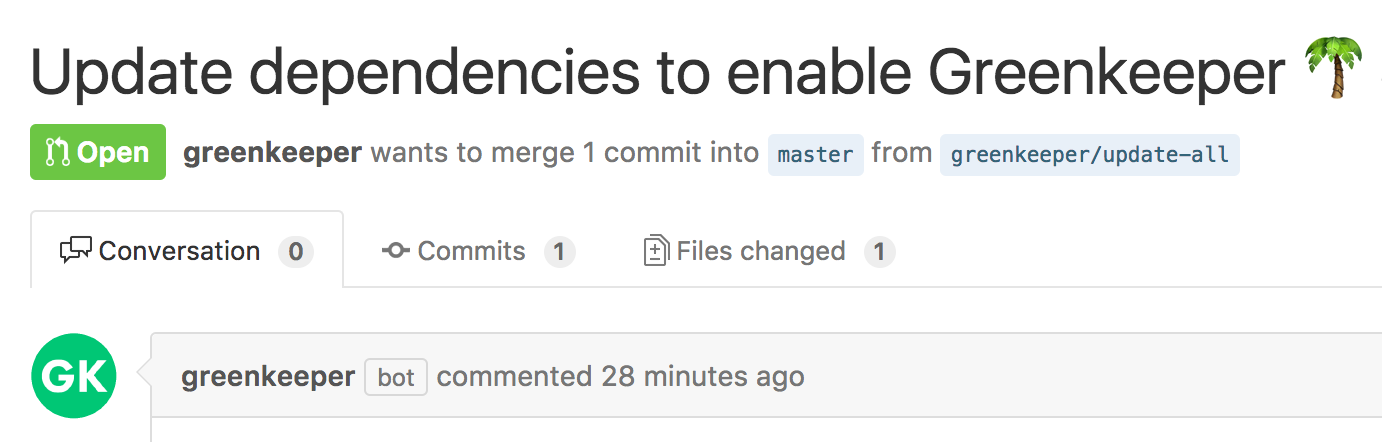Click the Conversation count badge 0
Image resolution: width=1382 pixels, height=442 pixels.
(x=296, y=251)
